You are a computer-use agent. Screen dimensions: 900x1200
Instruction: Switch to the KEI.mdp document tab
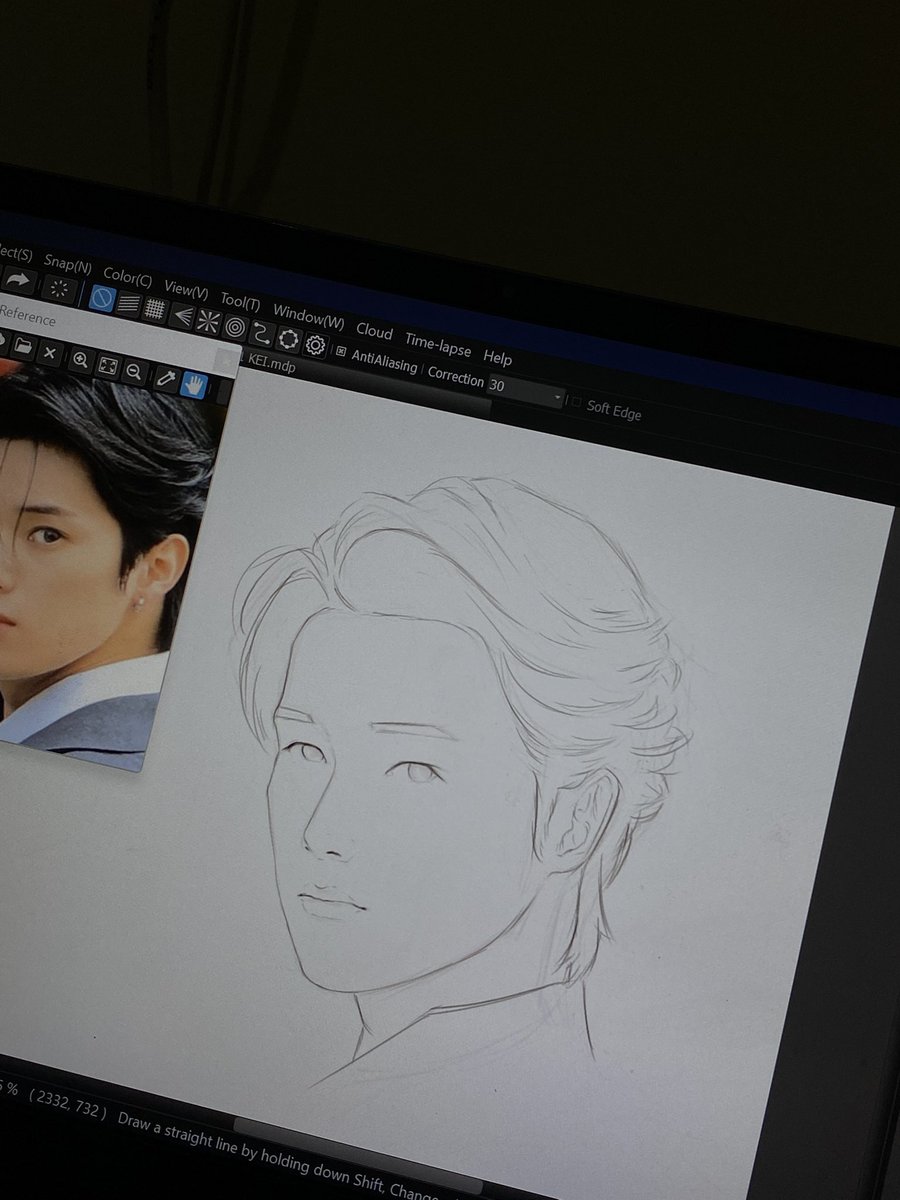(272, 364)
